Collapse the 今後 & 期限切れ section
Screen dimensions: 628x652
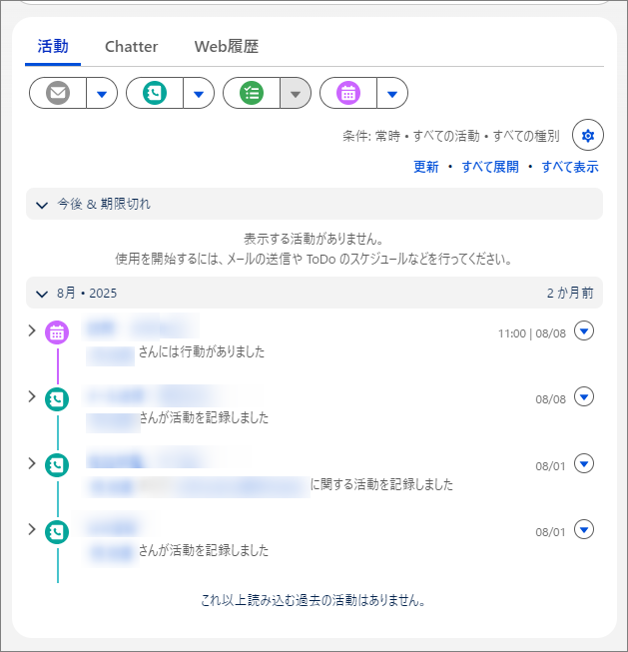(42, 204)
